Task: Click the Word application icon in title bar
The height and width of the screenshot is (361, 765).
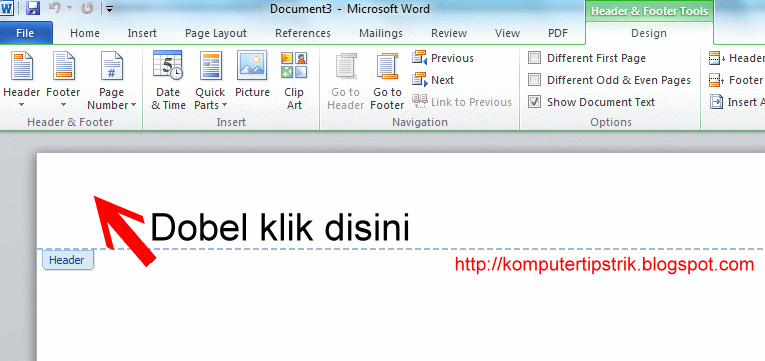Action: pos(7,8)
